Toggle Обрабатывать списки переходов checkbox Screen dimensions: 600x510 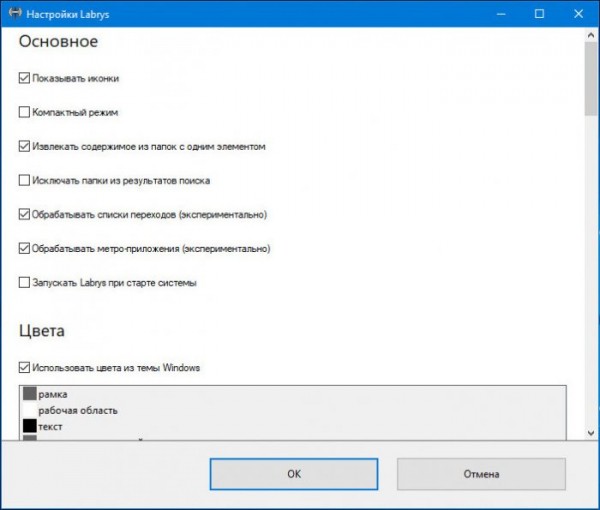coord(24,214)
